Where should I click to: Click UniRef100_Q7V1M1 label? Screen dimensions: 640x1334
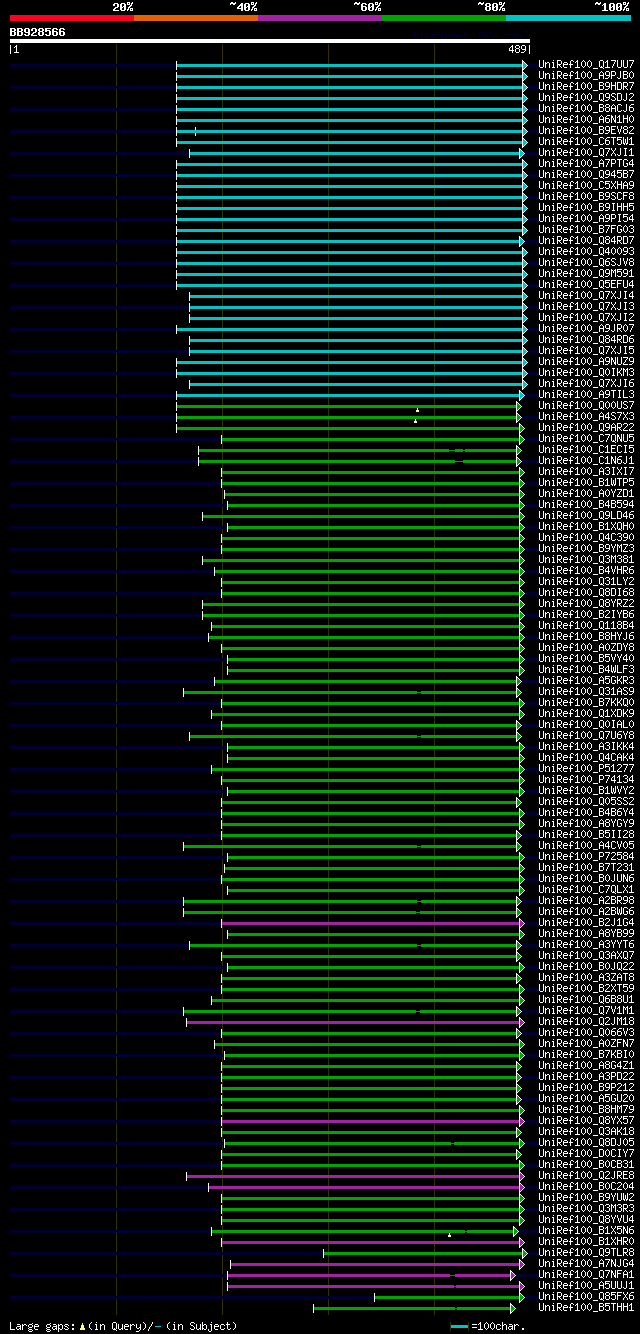click(586, 1010)
